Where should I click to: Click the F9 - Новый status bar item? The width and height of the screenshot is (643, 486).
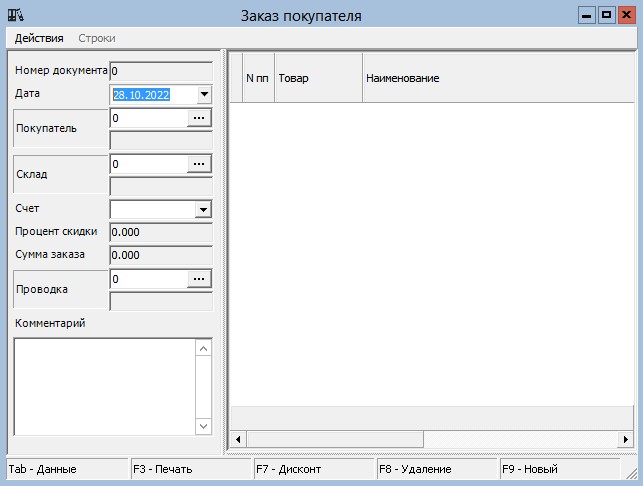(x=558, y=469)
